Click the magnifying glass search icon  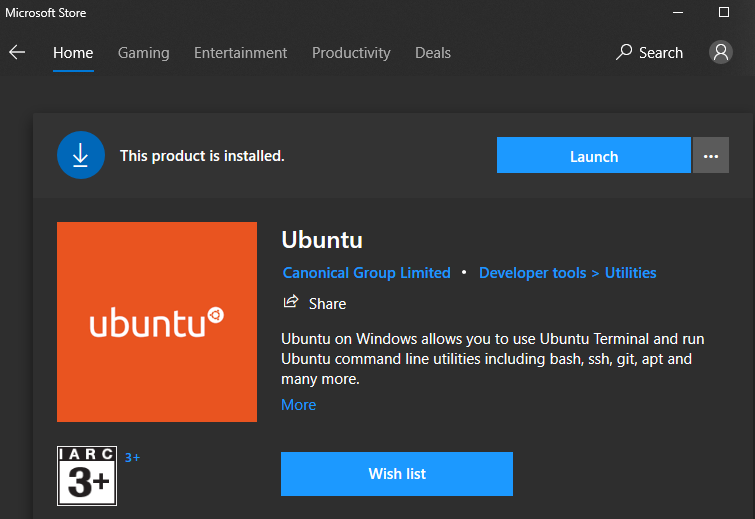click(x=624, y=52)
